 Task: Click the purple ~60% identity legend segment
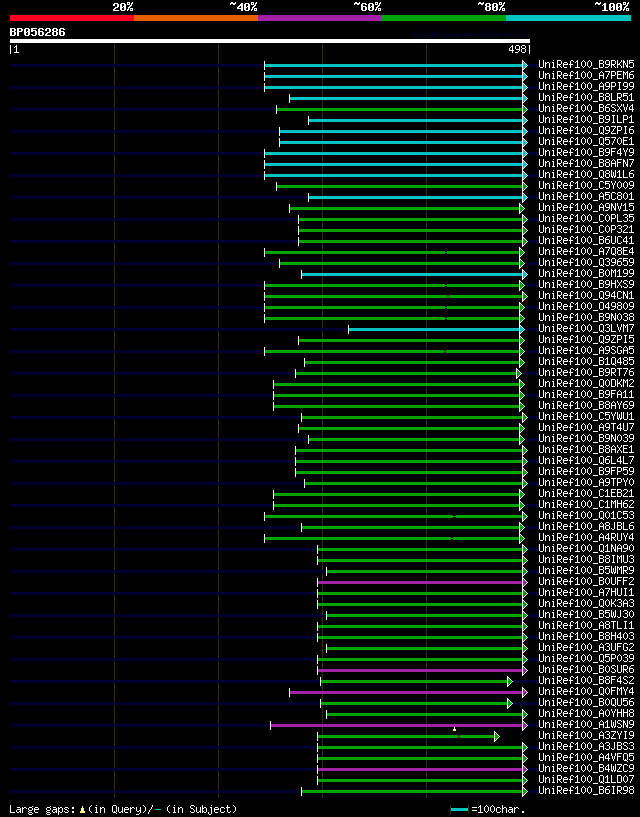point(320,18)
